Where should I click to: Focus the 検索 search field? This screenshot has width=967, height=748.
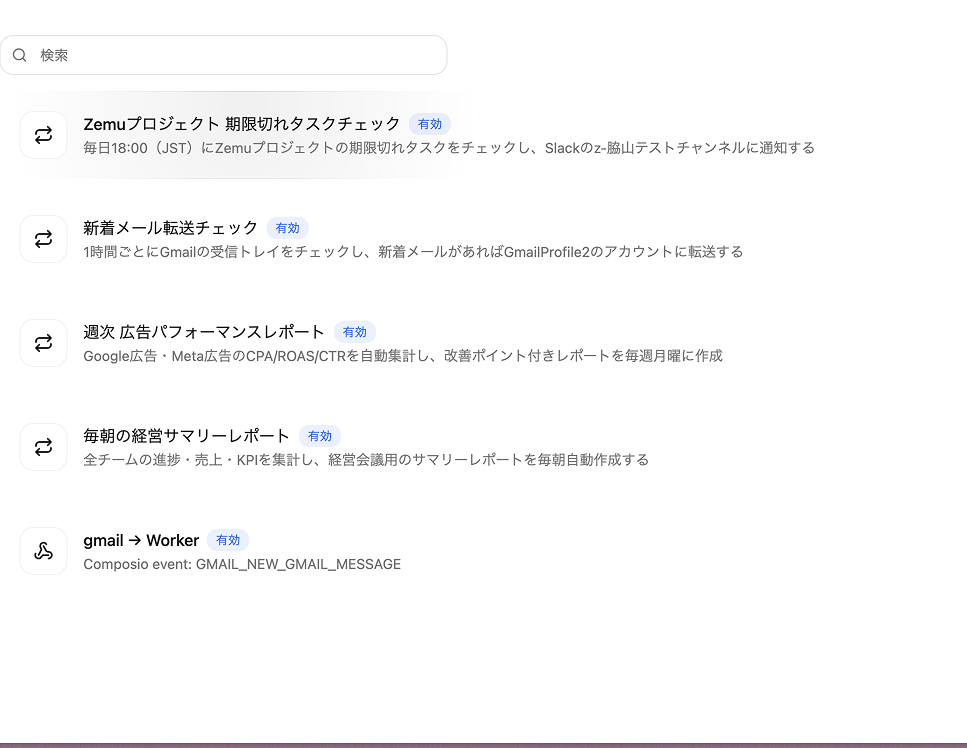point(223,55)
